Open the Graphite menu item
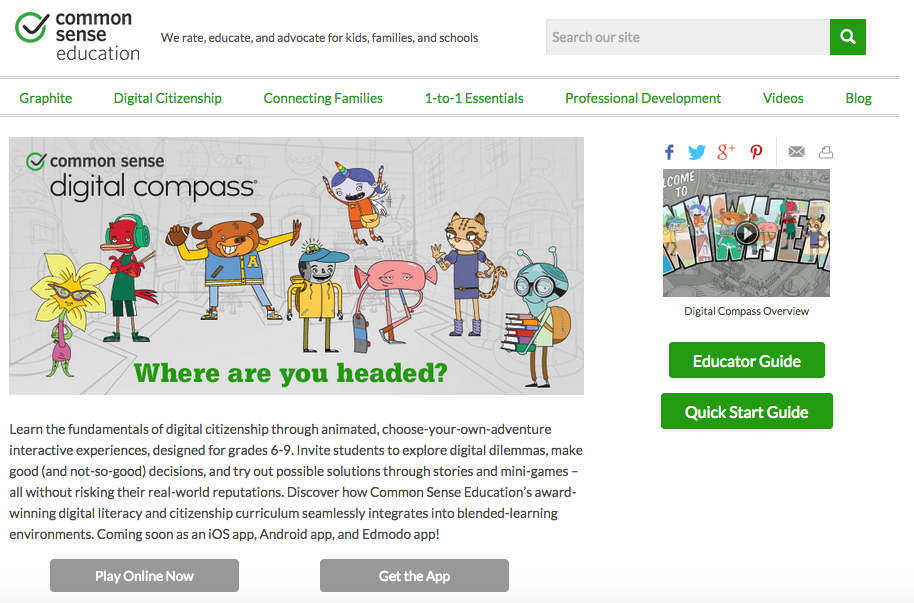The image size is (914, 603). [46, 98]
